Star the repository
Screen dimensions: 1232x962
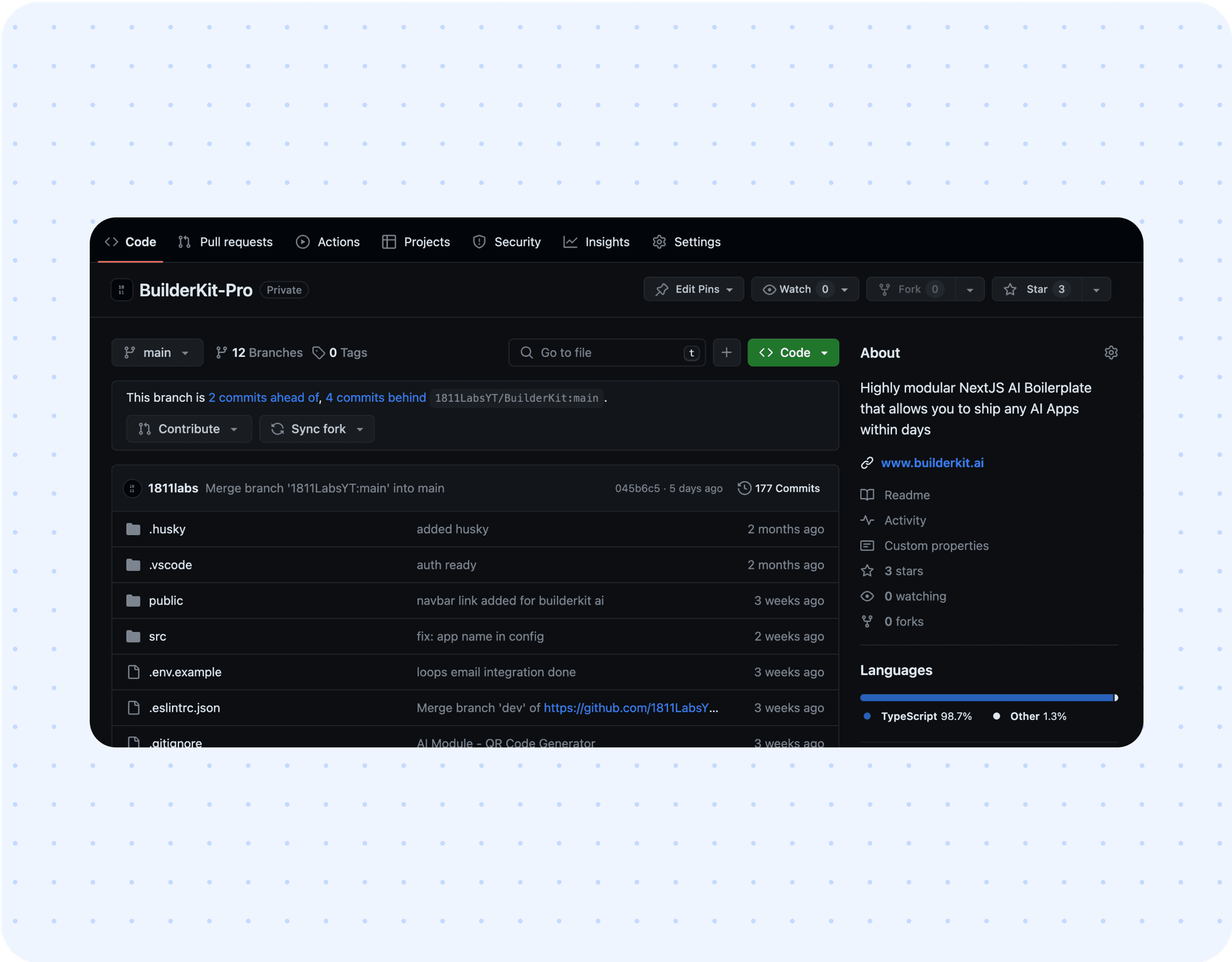point(1037,289)
